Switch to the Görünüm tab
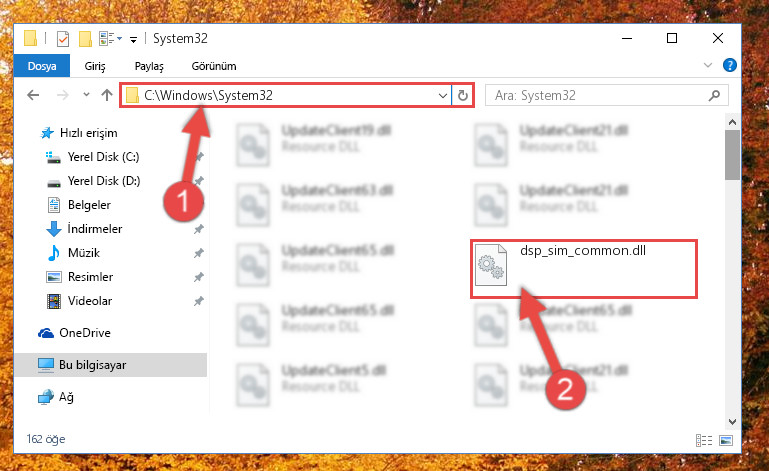The width and height of the screenshot is (769, 471). [x=214, y=66]
